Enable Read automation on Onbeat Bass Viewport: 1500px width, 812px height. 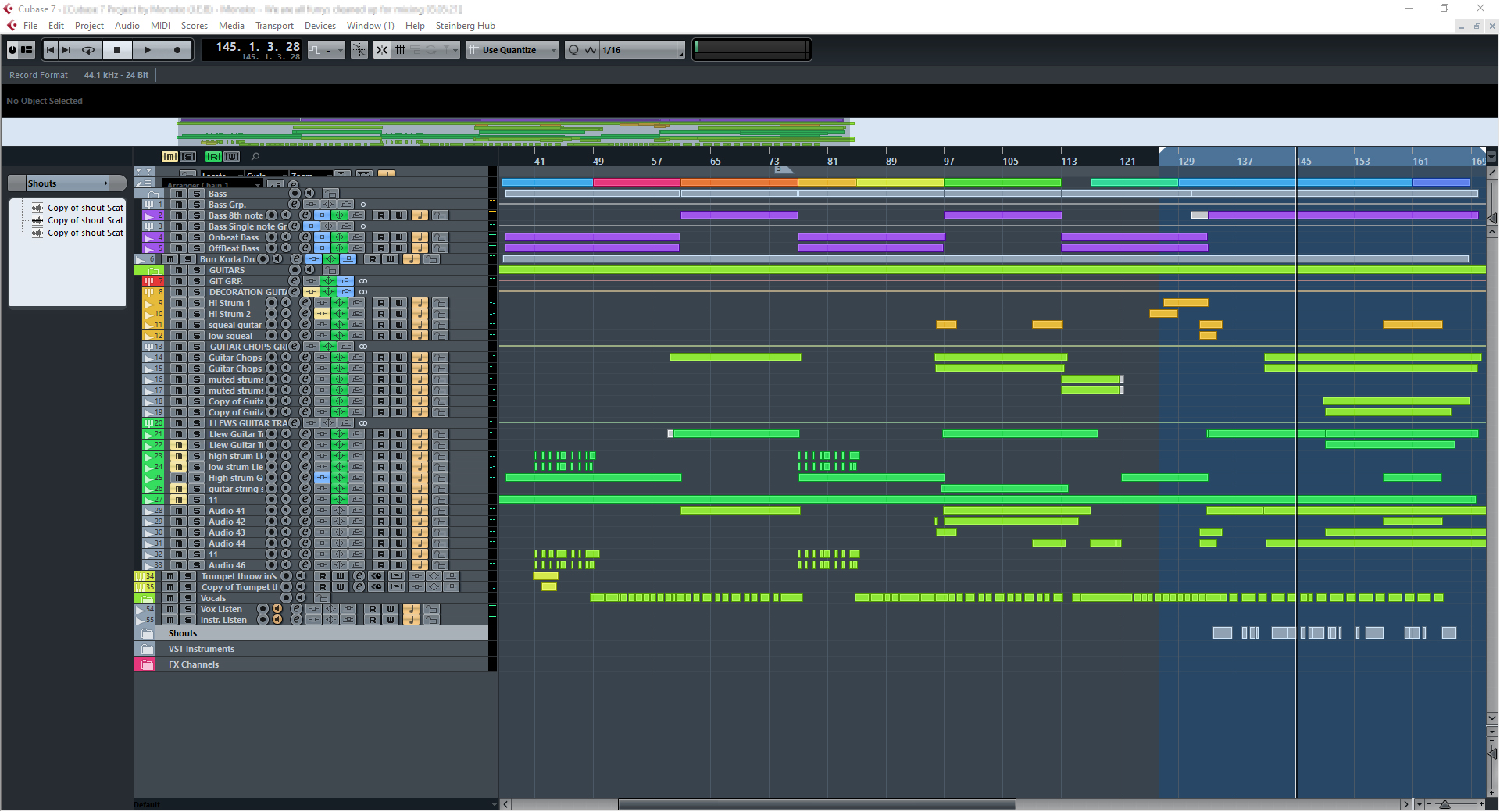click(x=380, y=237)
